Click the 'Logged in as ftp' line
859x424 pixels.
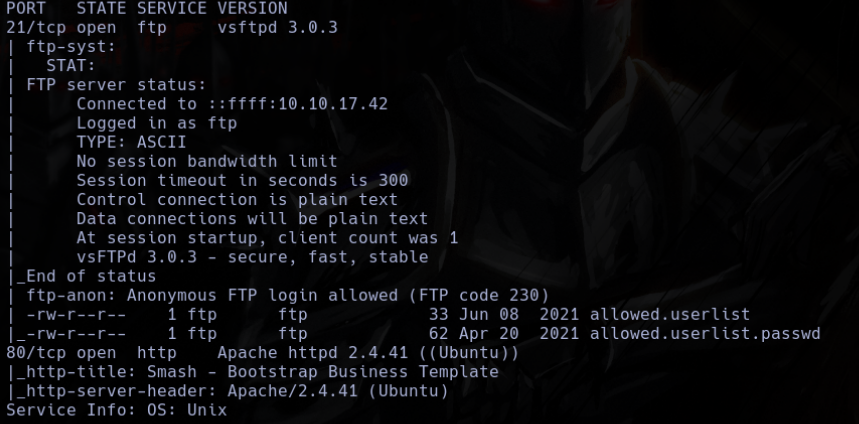pos(156,123)
